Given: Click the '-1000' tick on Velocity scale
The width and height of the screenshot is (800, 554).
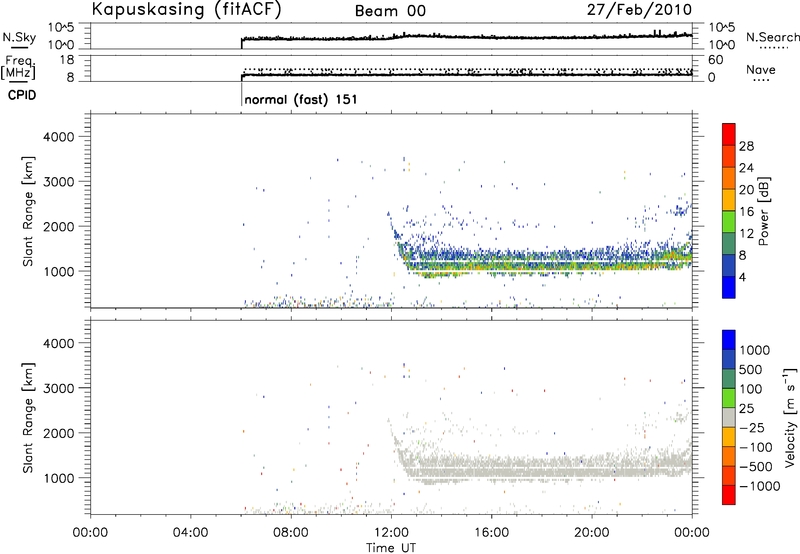Looking at the screenshot, I should (x=760, y=486).
